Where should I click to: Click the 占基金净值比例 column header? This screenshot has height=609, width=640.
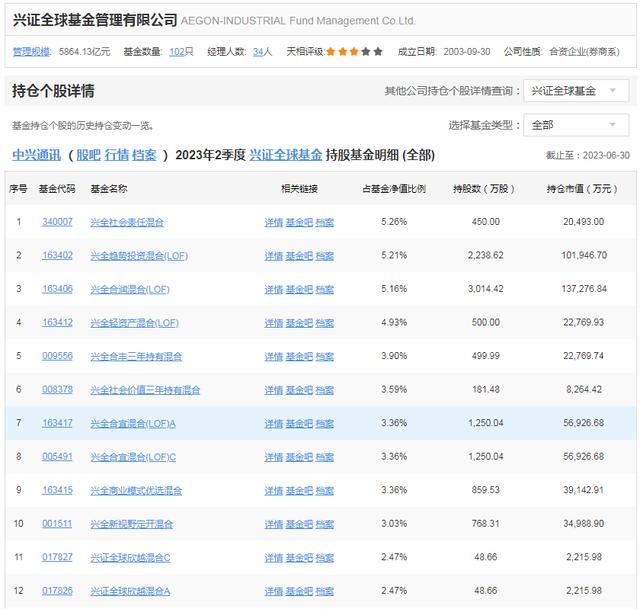pos(394,189)
